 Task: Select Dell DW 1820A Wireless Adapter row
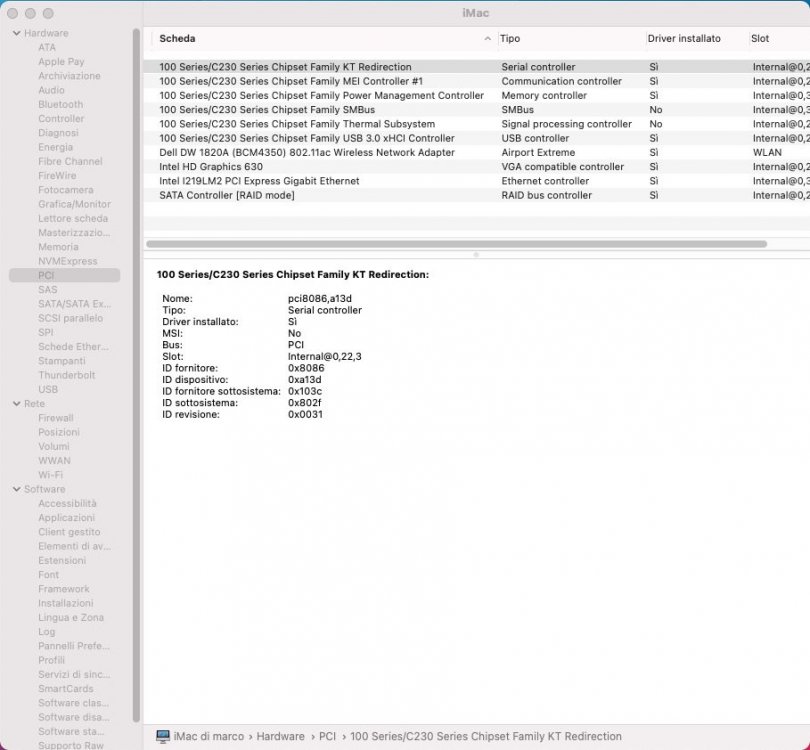306,153
